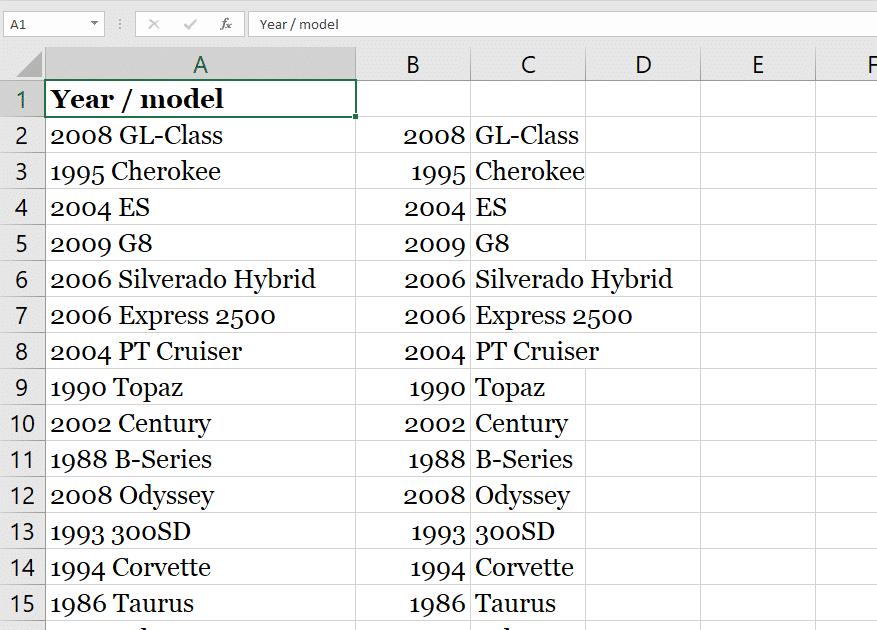Cancel entry using the X icon
877x630 pixels.
[x=152, y=24]
